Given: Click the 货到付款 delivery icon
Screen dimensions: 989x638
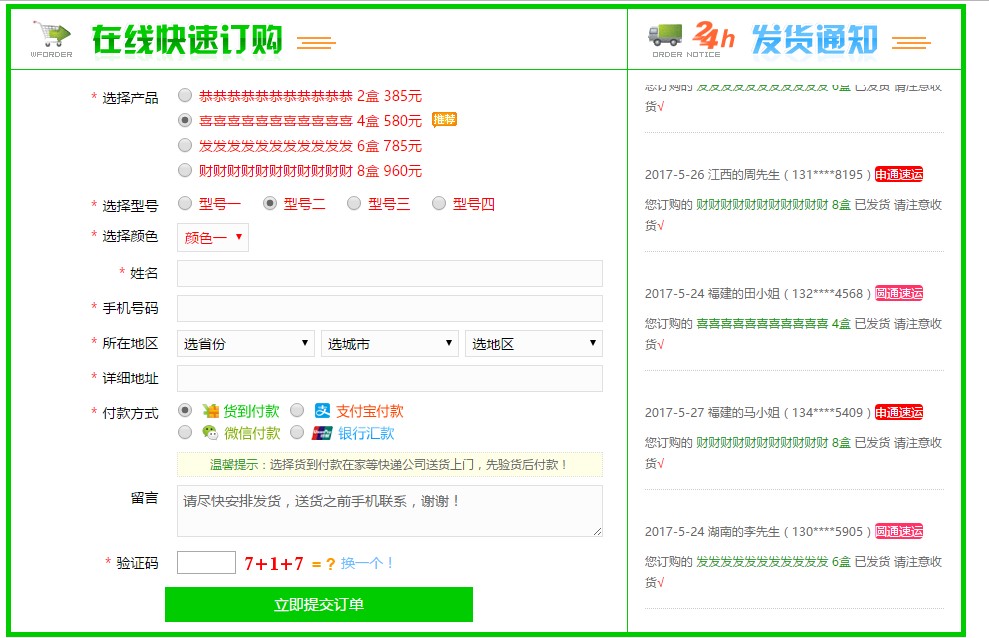Looking at the screenshot, I should [210, 411].
